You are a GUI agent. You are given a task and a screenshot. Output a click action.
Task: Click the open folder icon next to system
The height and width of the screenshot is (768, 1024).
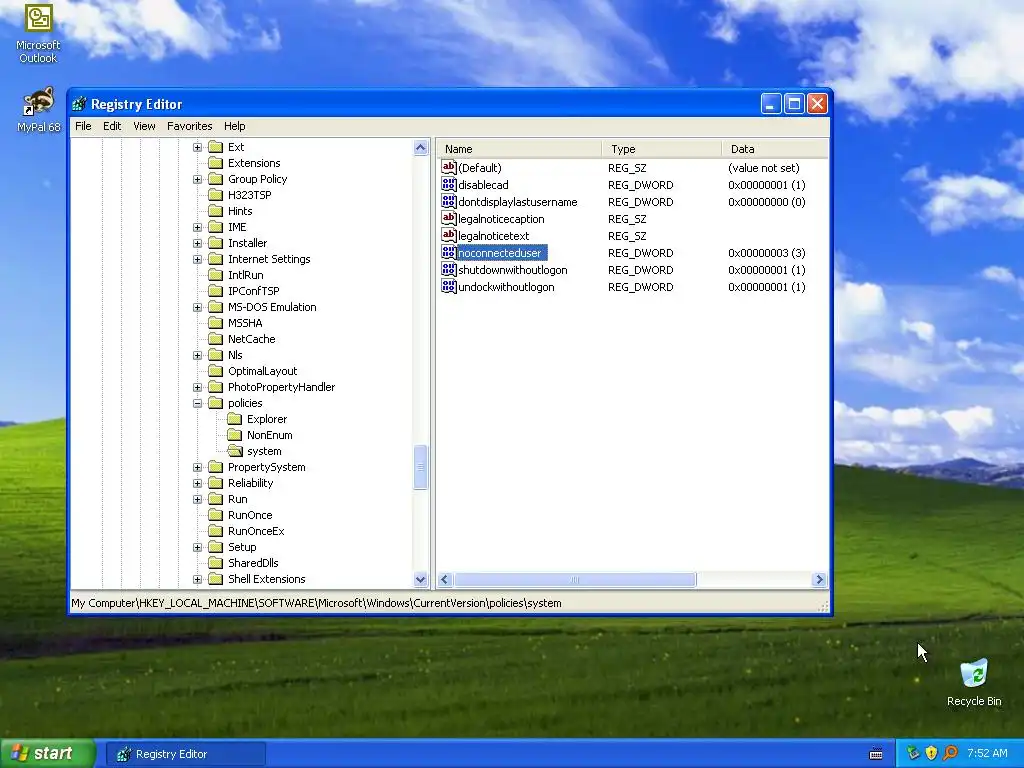[235, 451]
